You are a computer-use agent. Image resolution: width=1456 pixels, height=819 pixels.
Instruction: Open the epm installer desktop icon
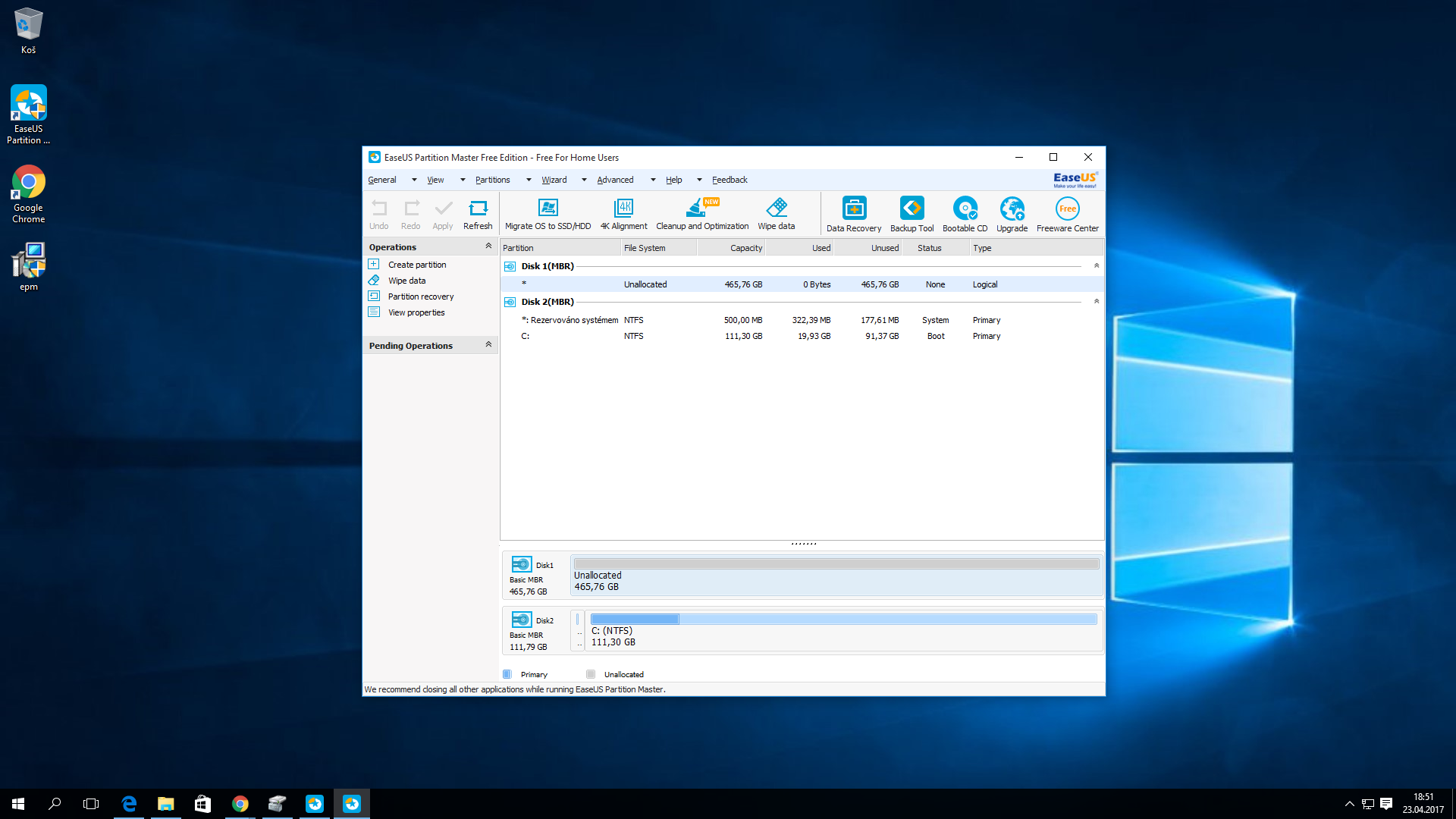click(x=29, y=267)
